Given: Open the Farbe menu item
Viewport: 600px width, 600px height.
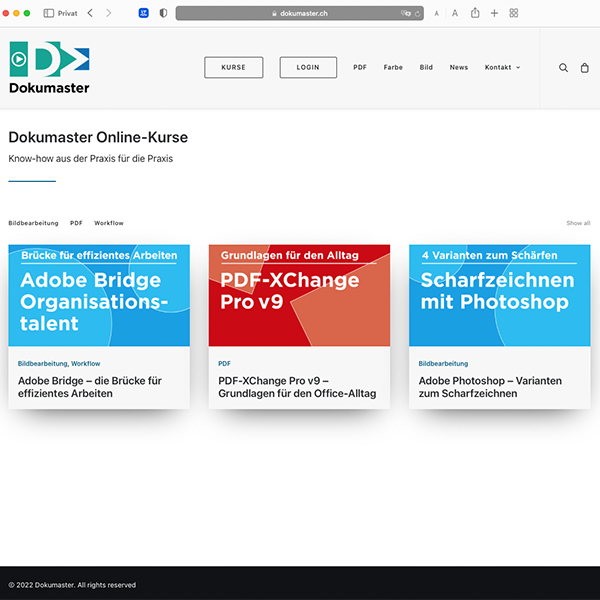Looking at the screenshot, I should coord(393,67).
